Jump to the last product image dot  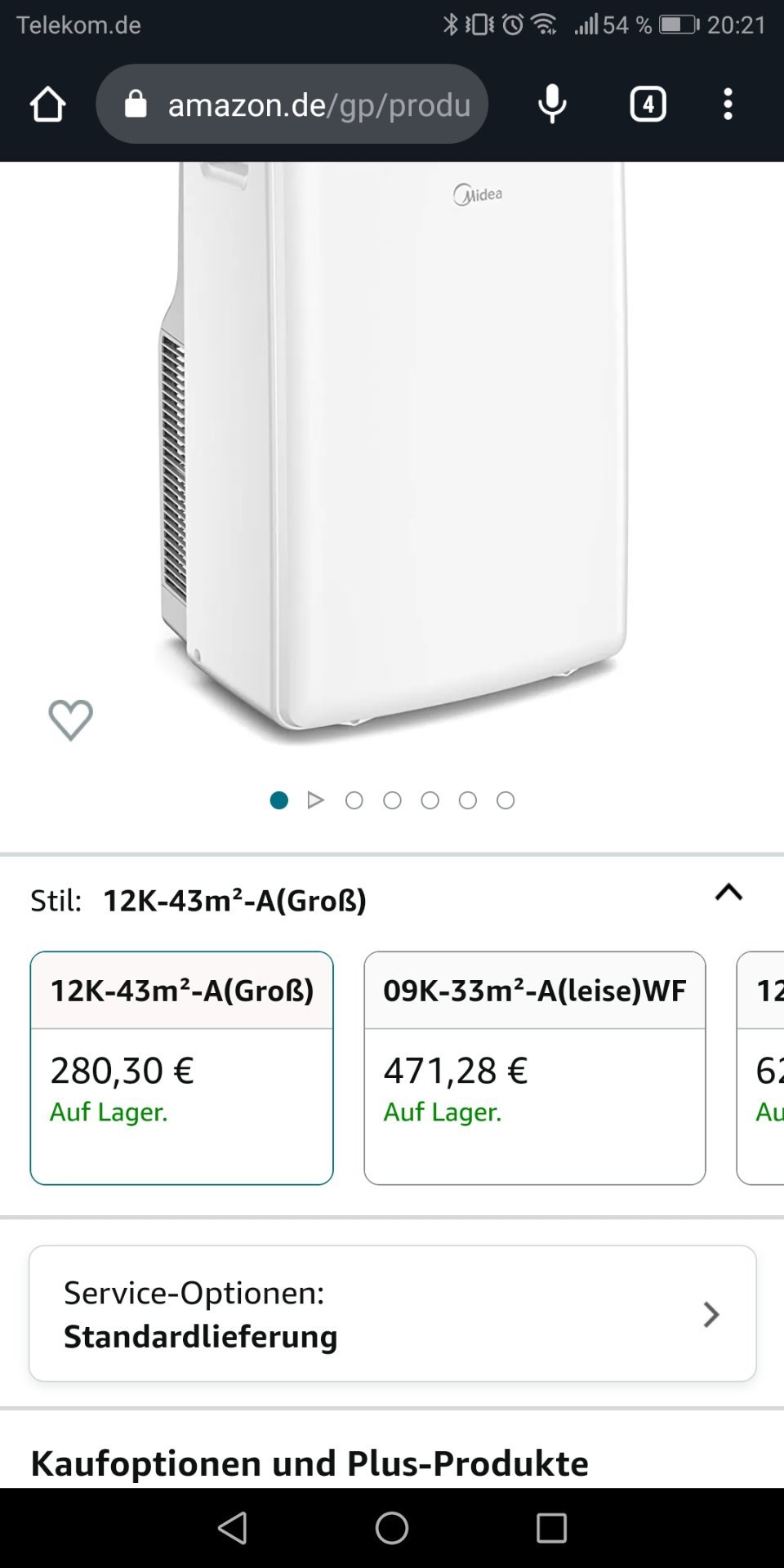click(x=506, y=800)
